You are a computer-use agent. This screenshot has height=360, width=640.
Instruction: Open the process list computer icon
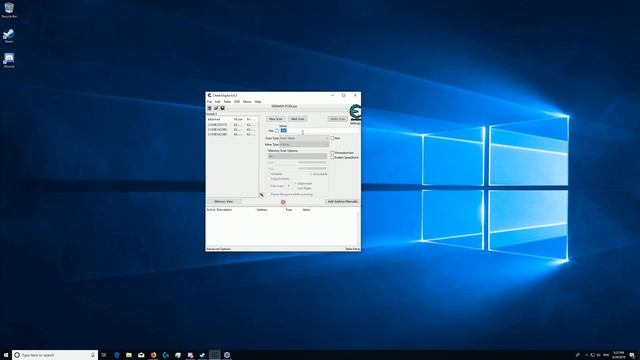click(x=209, y=108)
